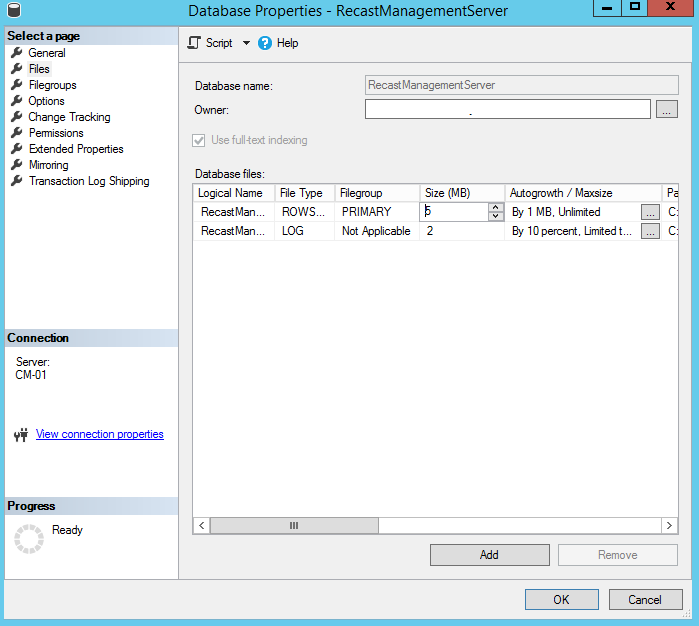Open the Options page
The width and height of the screenshot is (699, 626).
[46, 101]
